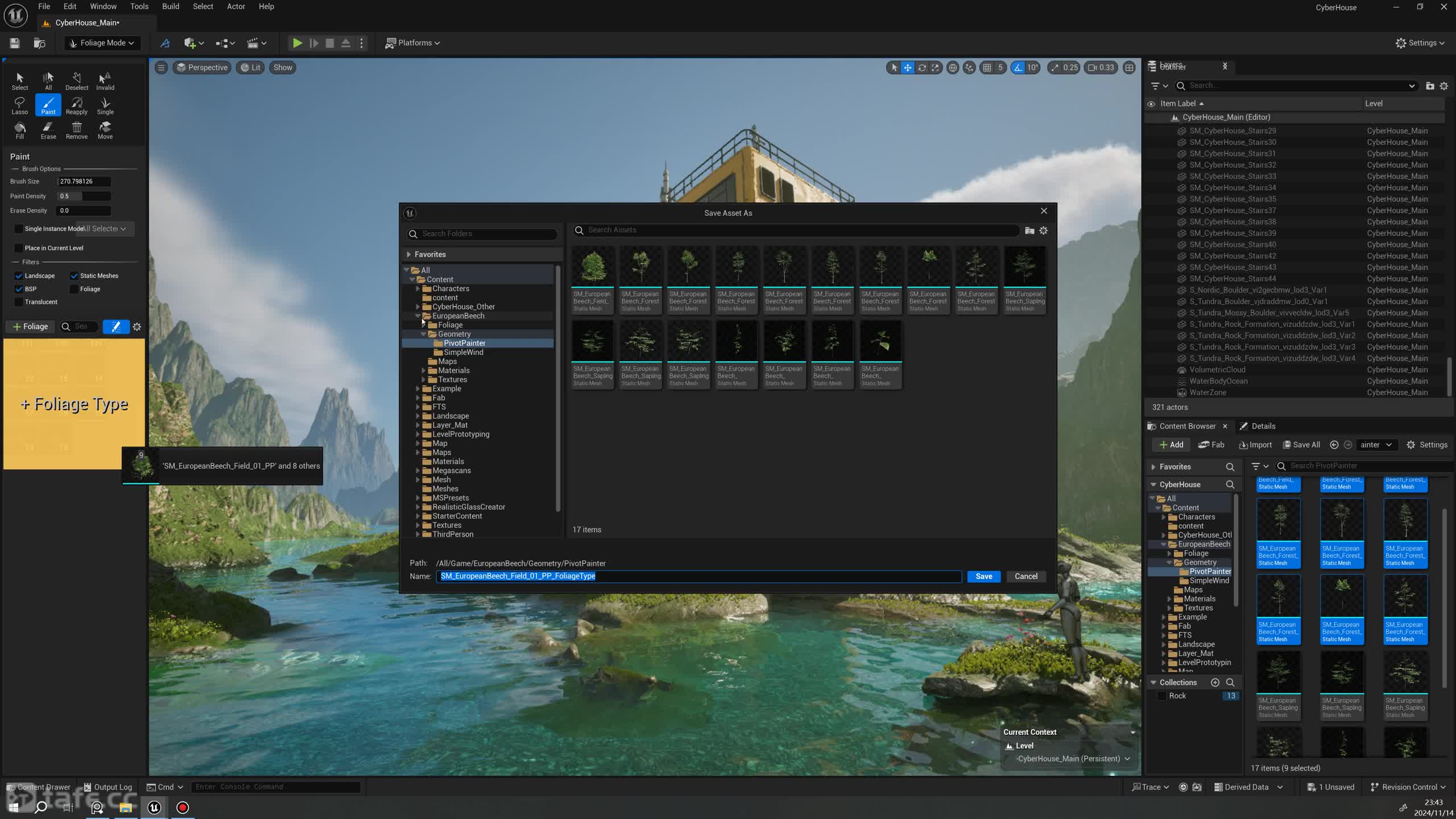Open the Output Log panel

[108, 787]
